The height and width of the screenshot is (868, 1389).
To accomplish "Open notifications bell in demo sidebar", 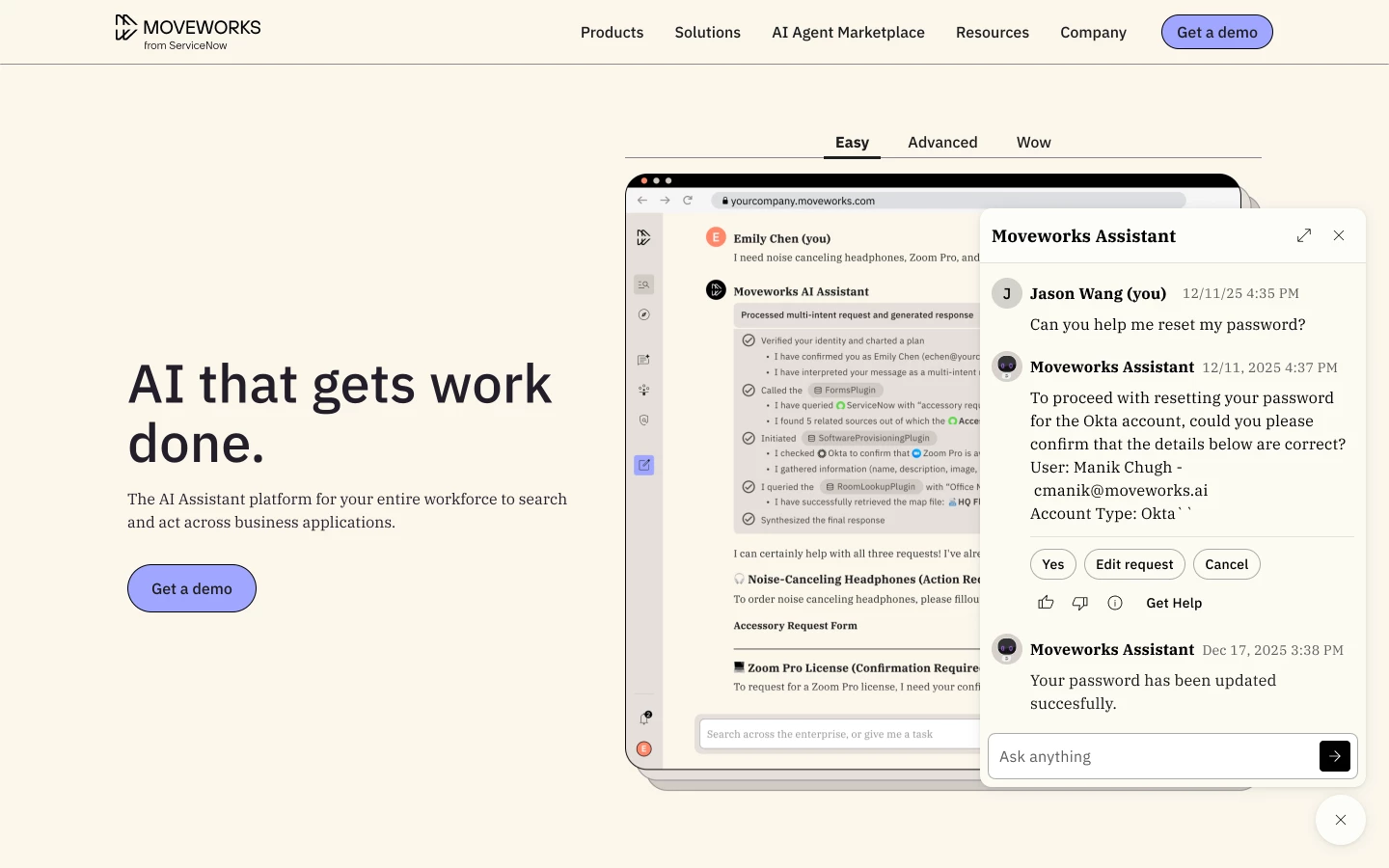I will pyautogui.click(x=644, y=719).
